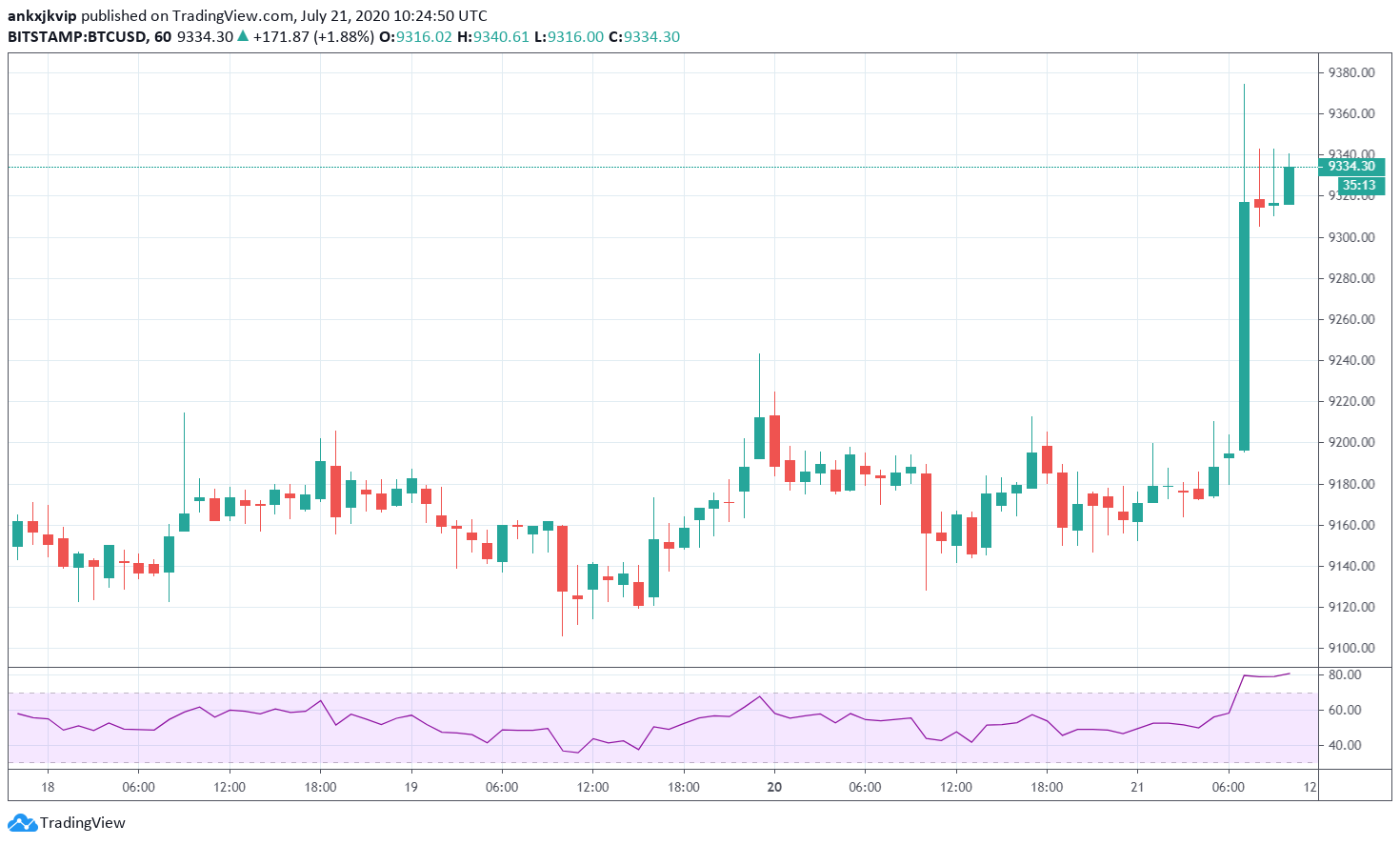Click the countdown timer label 35:13
Image resolution: width=1400 pixels, height=845 pixels.
coord(1359,185)
